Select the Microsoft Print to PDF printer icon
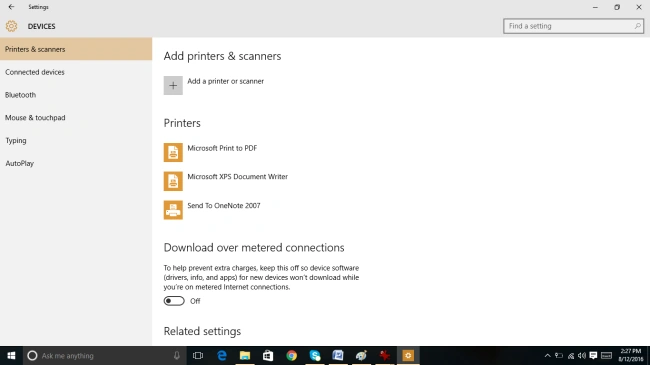650x365 pixels. 173,152
